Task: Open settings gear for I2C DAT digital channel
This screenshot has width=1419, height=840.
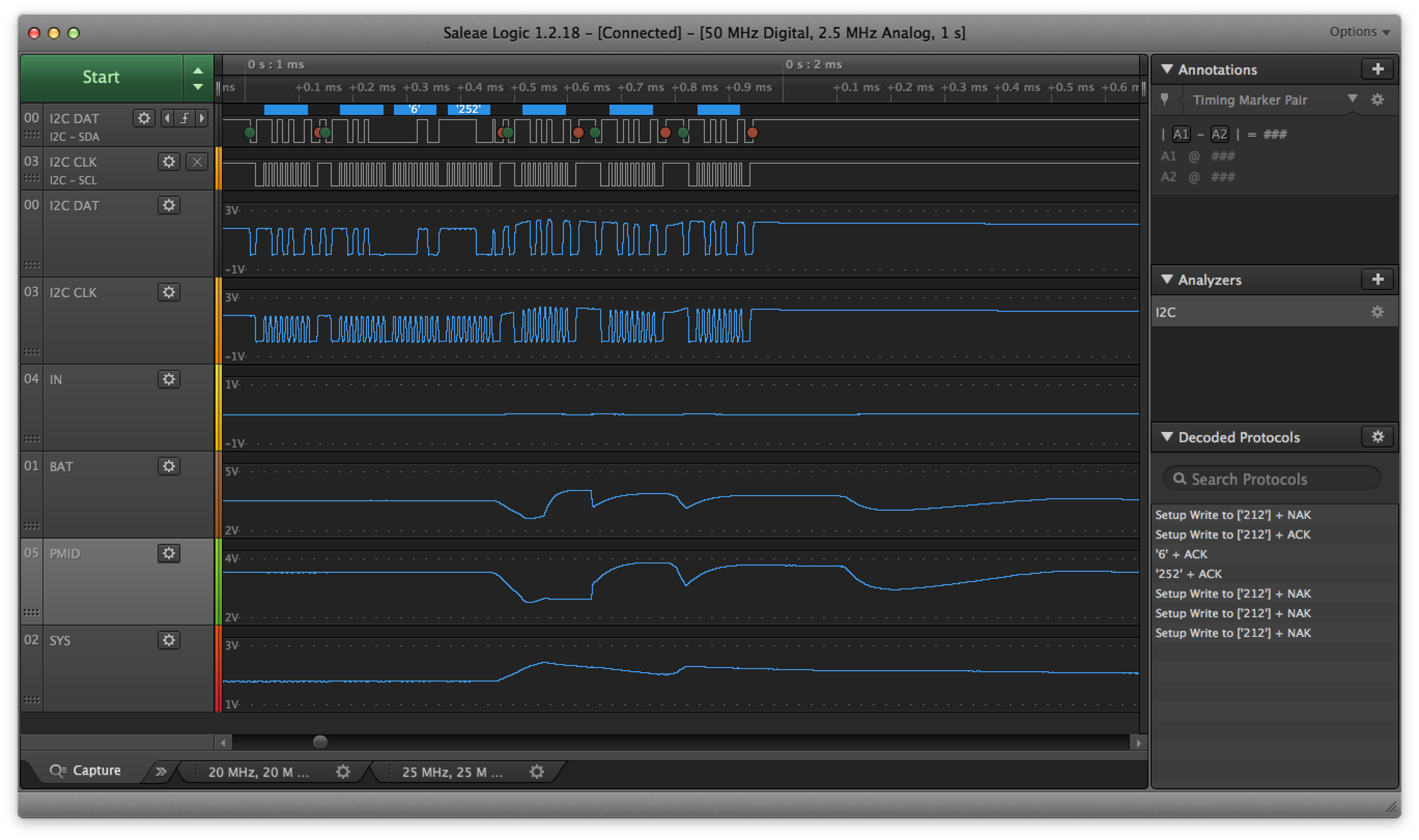Action: pyautogui.click(x=144, y=118)
